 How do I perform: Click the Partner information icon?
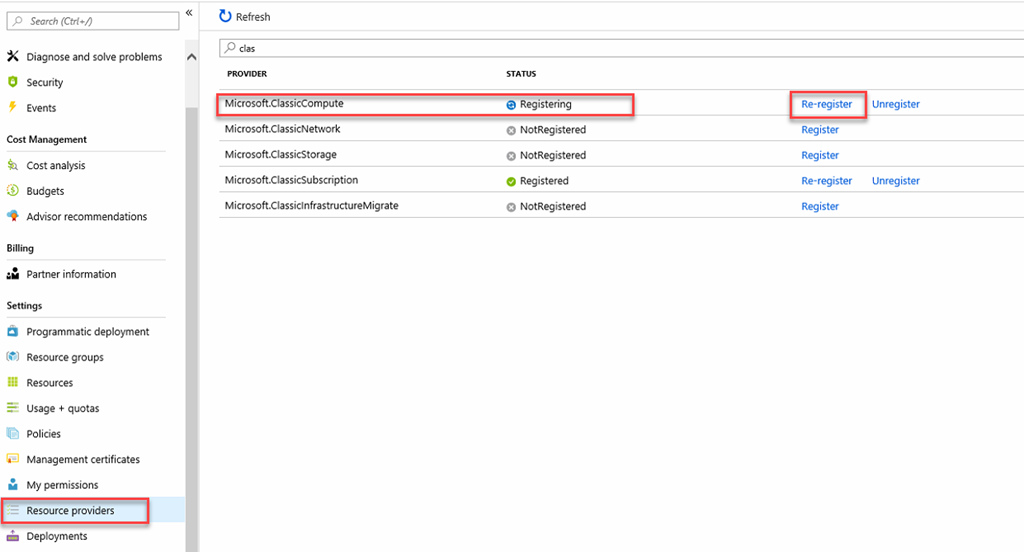pyautogui.click(x=12, y=274)
